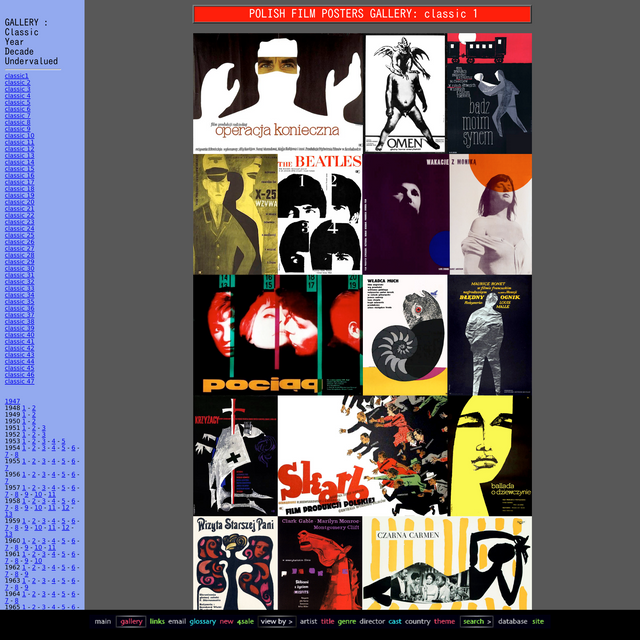
Task: View posters by 'title'
Action: point(327,622)
